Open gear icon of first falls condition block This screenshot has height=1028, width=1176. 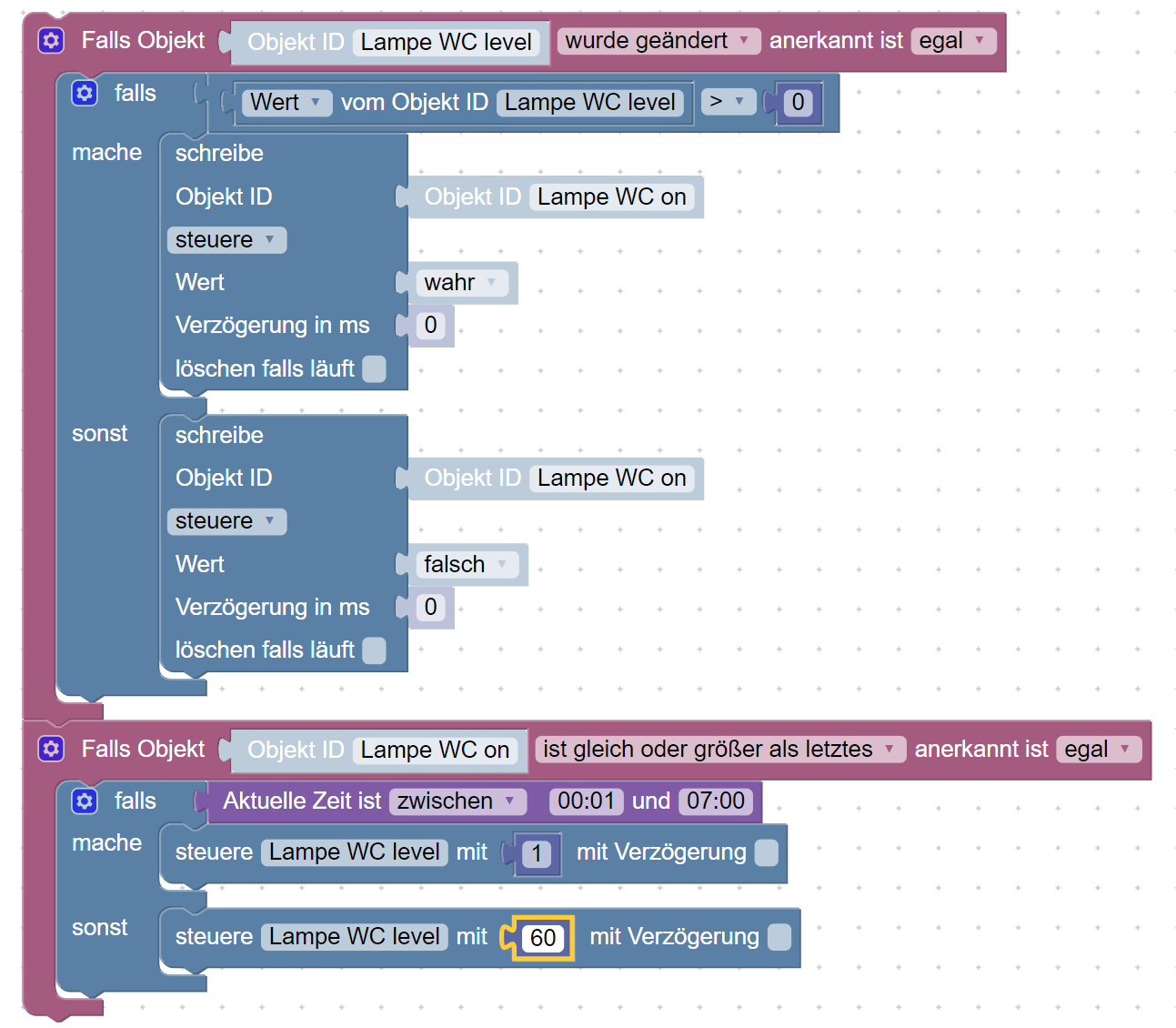pos(85,93)
